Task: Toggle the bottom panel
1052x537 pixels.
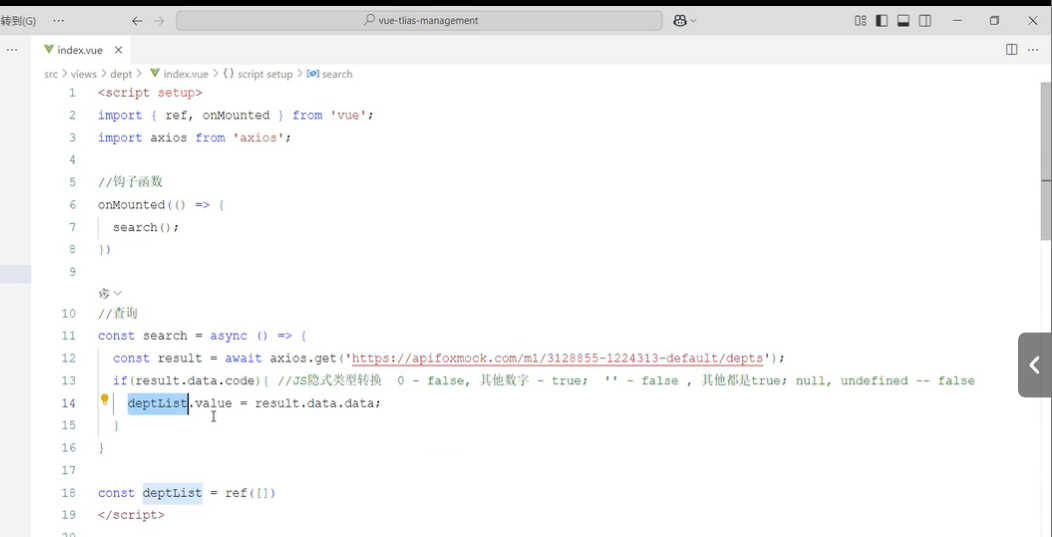Action: coord(903,21)
